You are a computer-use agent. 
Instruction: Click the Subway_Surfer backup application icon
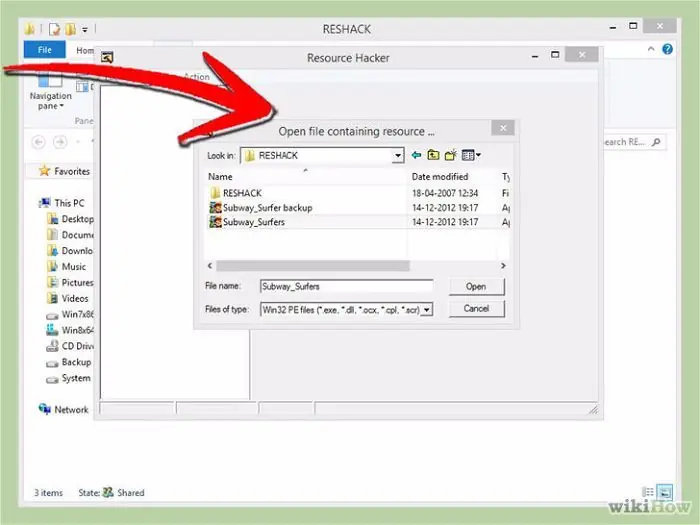click(216, 208)
